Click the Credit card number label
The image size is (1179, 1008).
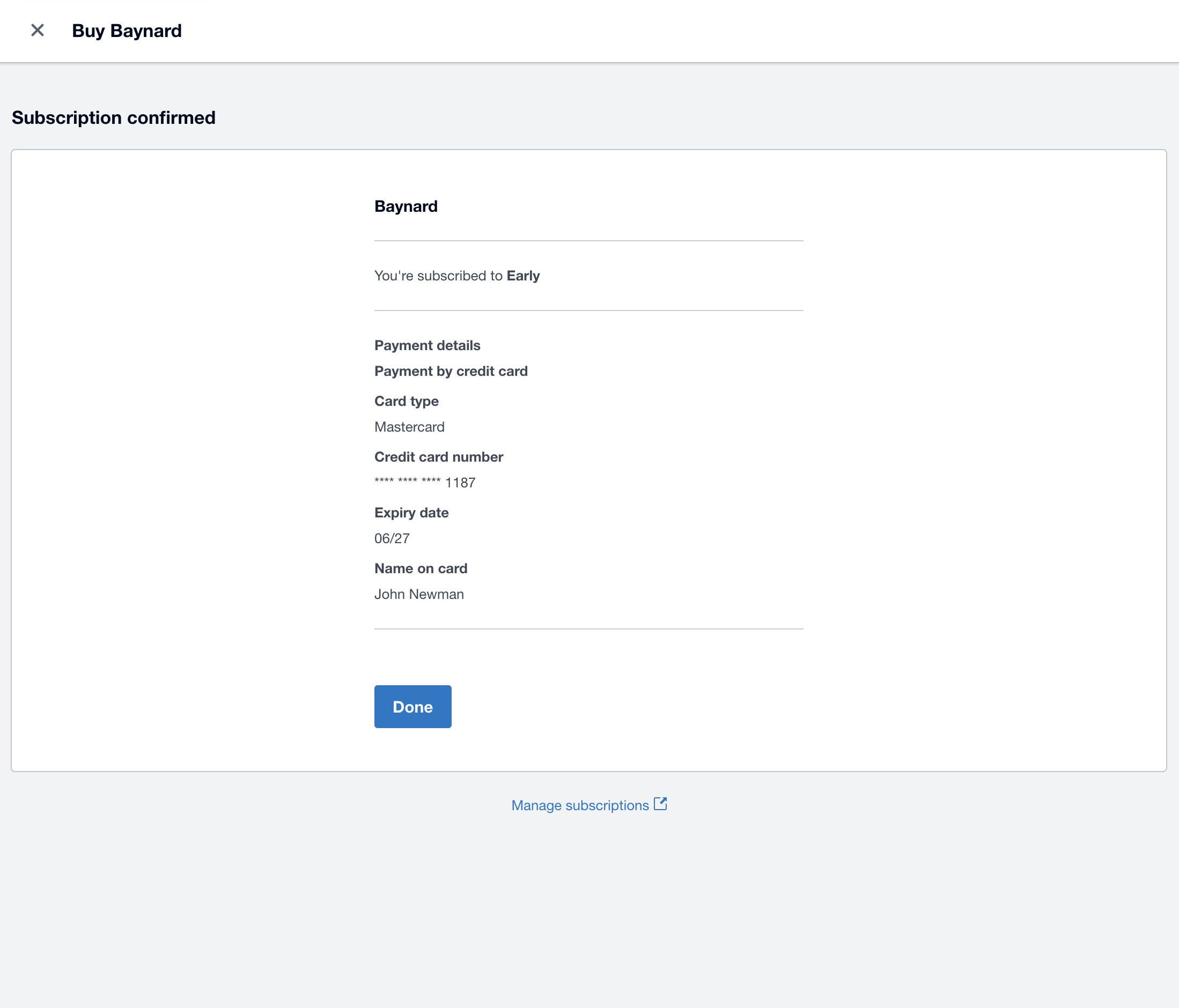click(x=438, y=456)
